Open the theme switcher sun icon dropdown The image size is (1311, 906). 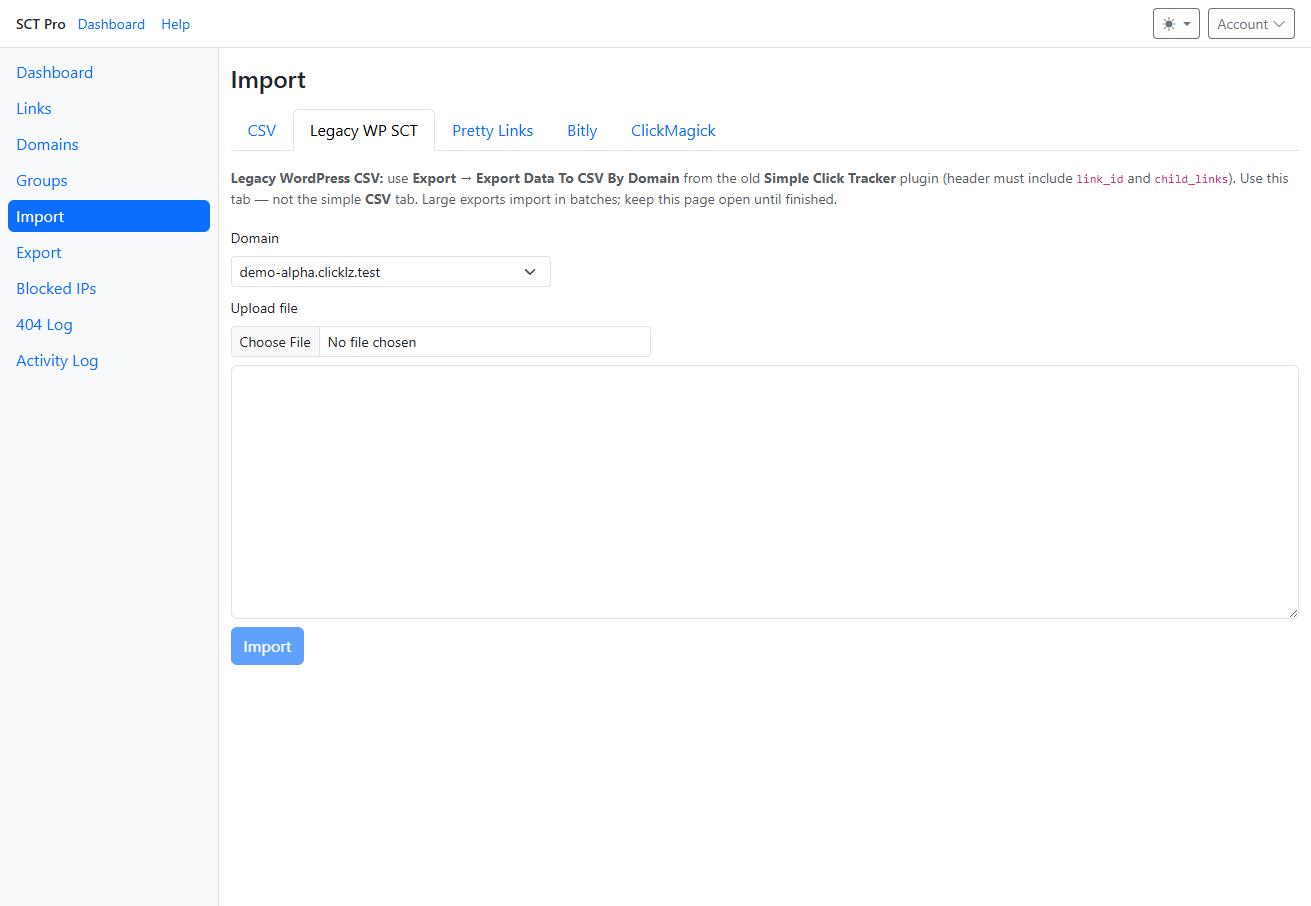click(x=1176, y=24)
